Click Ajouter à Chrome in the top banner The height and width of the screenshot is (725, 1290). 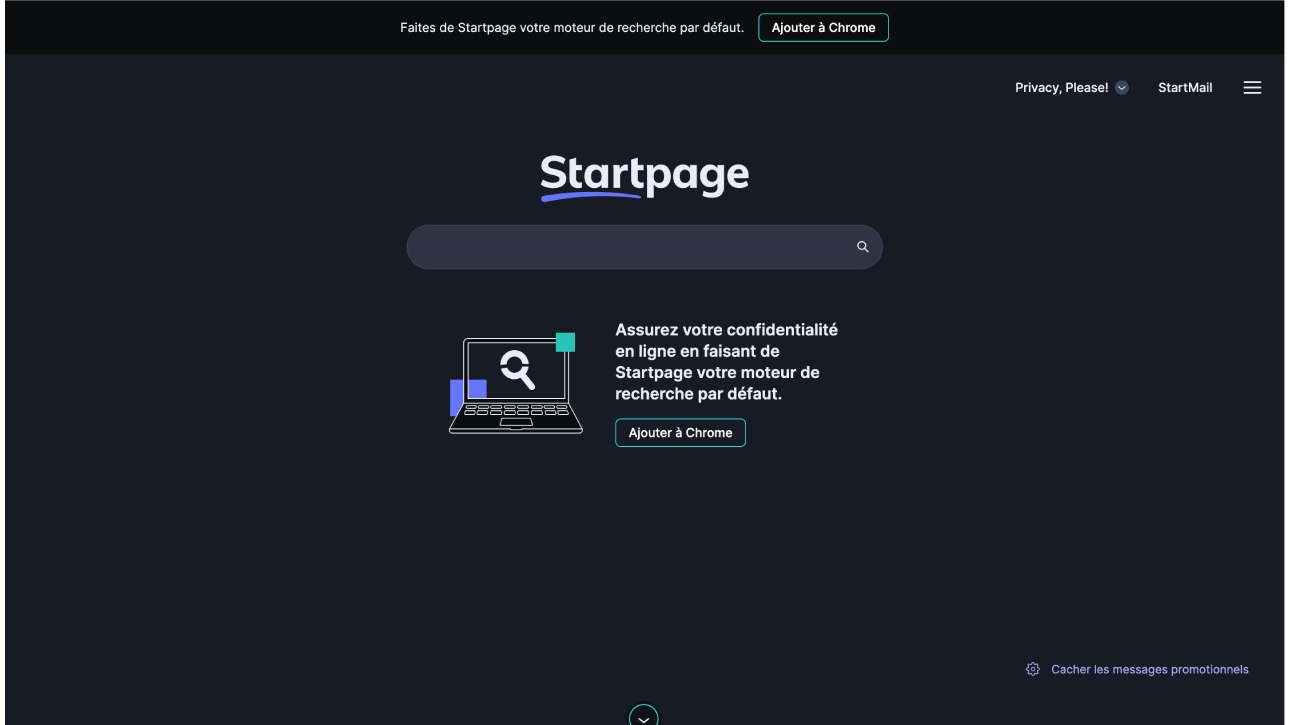coord(823,28)
